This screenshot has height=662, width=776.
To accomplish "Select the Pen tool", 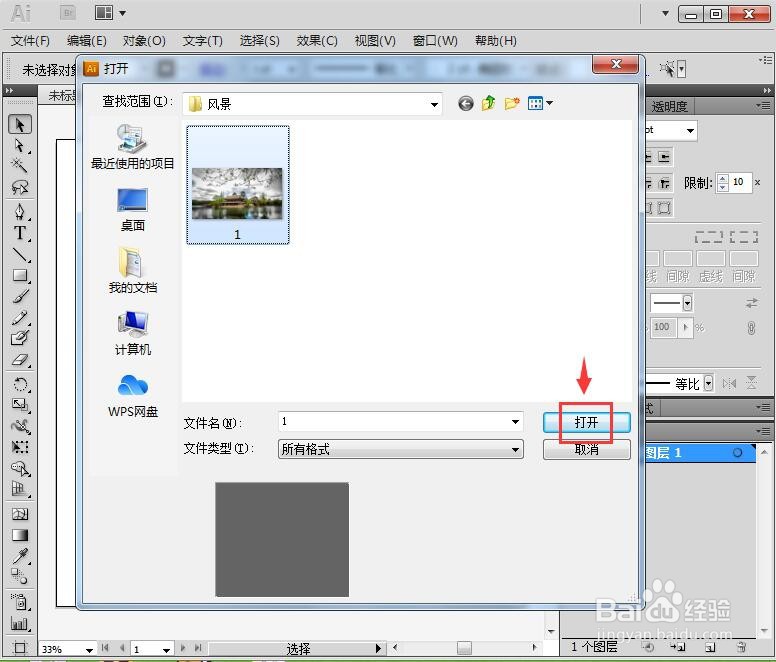I will [20, 212].
